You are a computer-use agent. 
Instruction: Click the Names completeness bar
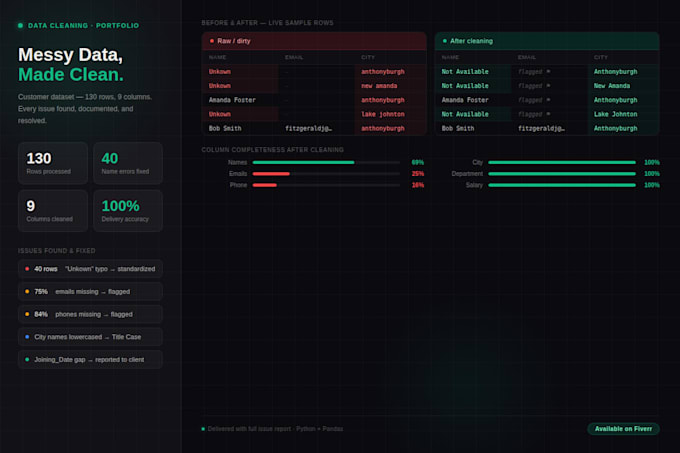click(326, 162)
